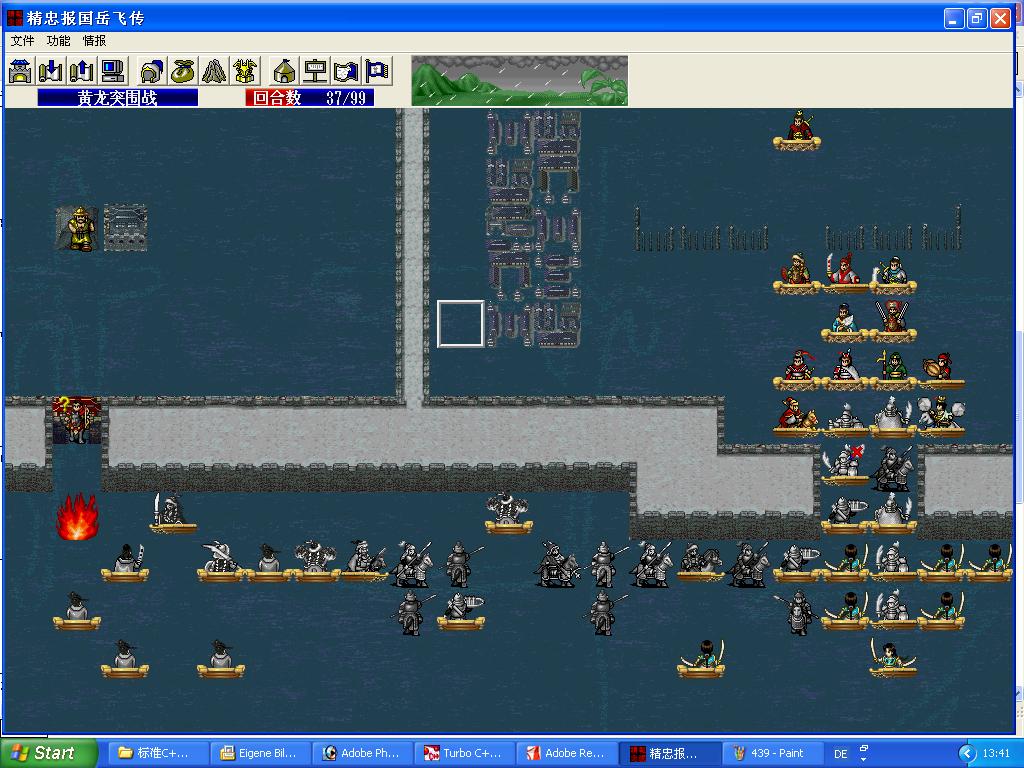The image size is (1024, 768).
Task: Switch to Eigene Bil... taskbar window
Action: click(260, 753)
